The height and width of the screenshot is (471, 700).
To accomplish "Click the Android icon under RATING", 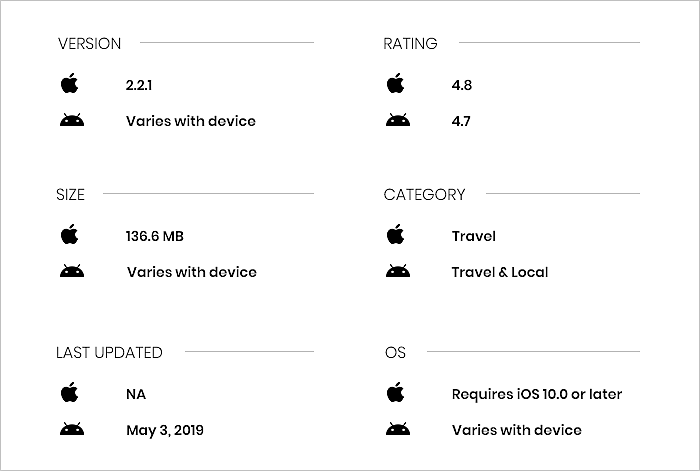I will click(x=398, y=120).
